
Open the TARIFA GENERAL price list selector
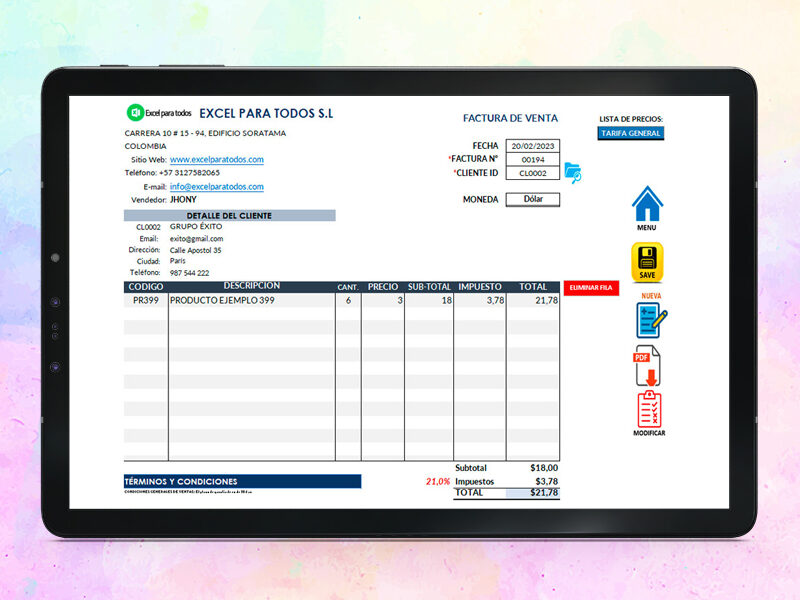pyautogui.click(x=631, y=133)
